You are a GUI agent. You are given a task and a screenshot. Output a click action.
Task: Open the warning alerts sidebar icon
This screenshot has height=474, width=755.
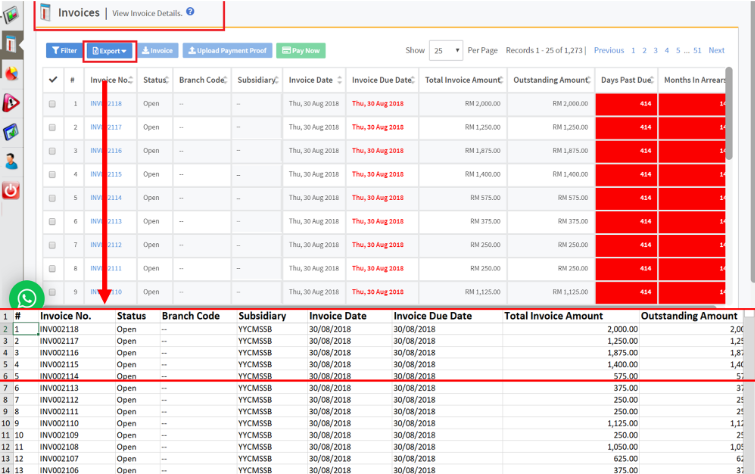11,103
